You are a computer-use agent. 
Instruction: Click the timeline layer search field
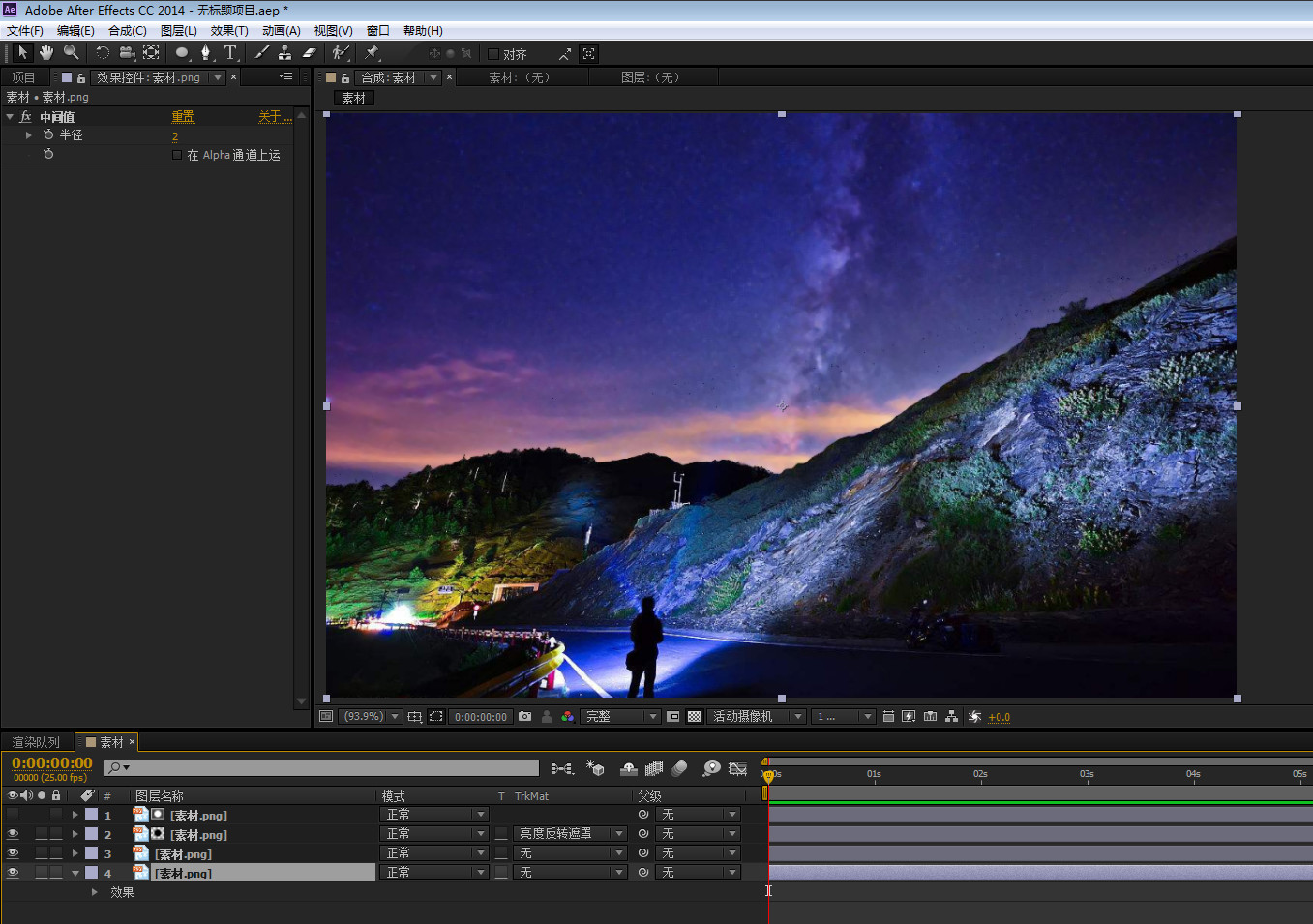tap(329, 768)
